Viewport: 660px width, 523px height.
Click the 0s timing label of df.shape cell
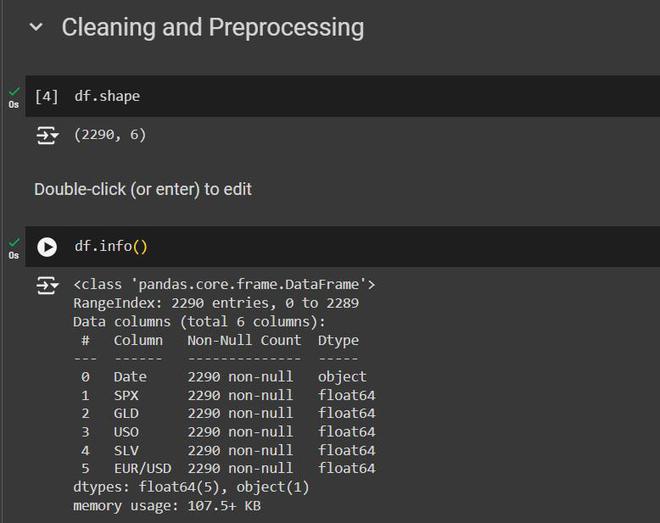coord(14,104)
